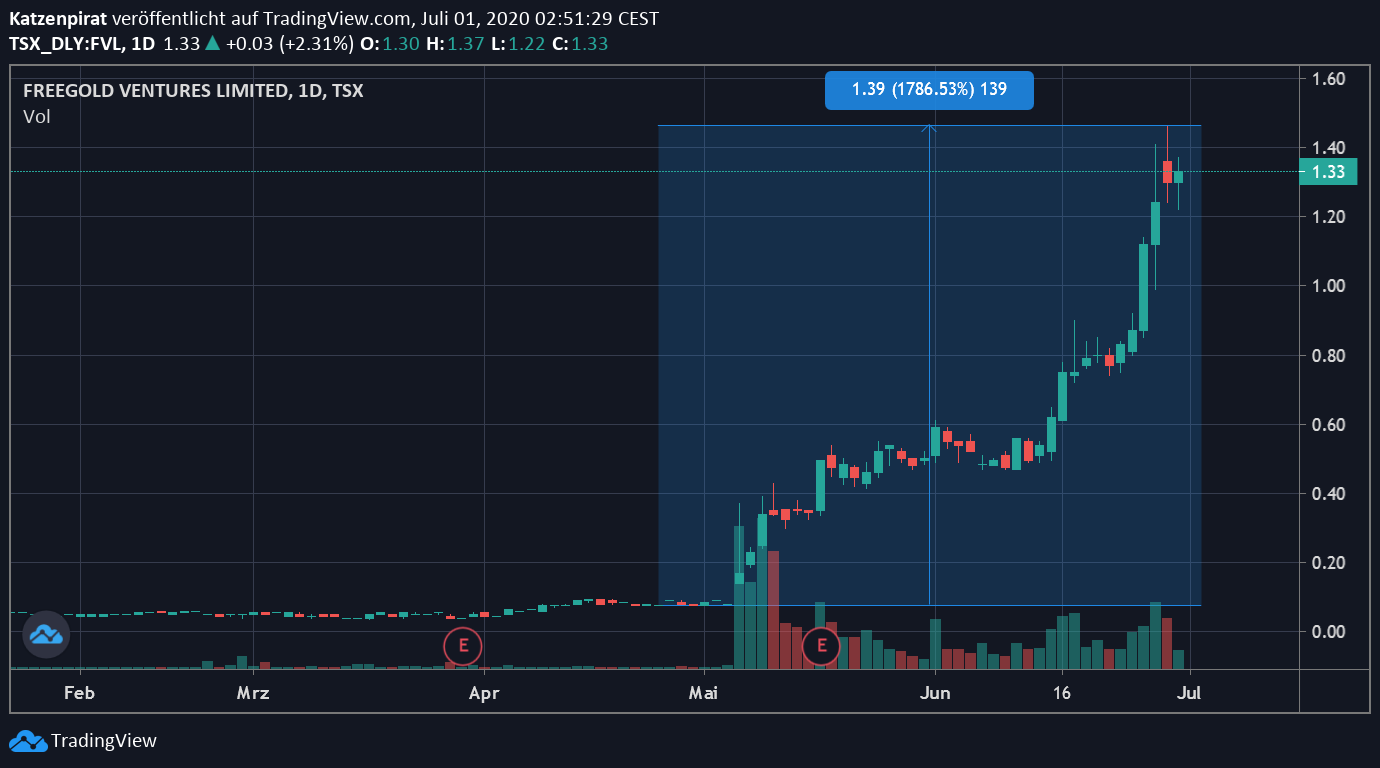Click the green up-triangle beside the header price

[x=212, y=43]
